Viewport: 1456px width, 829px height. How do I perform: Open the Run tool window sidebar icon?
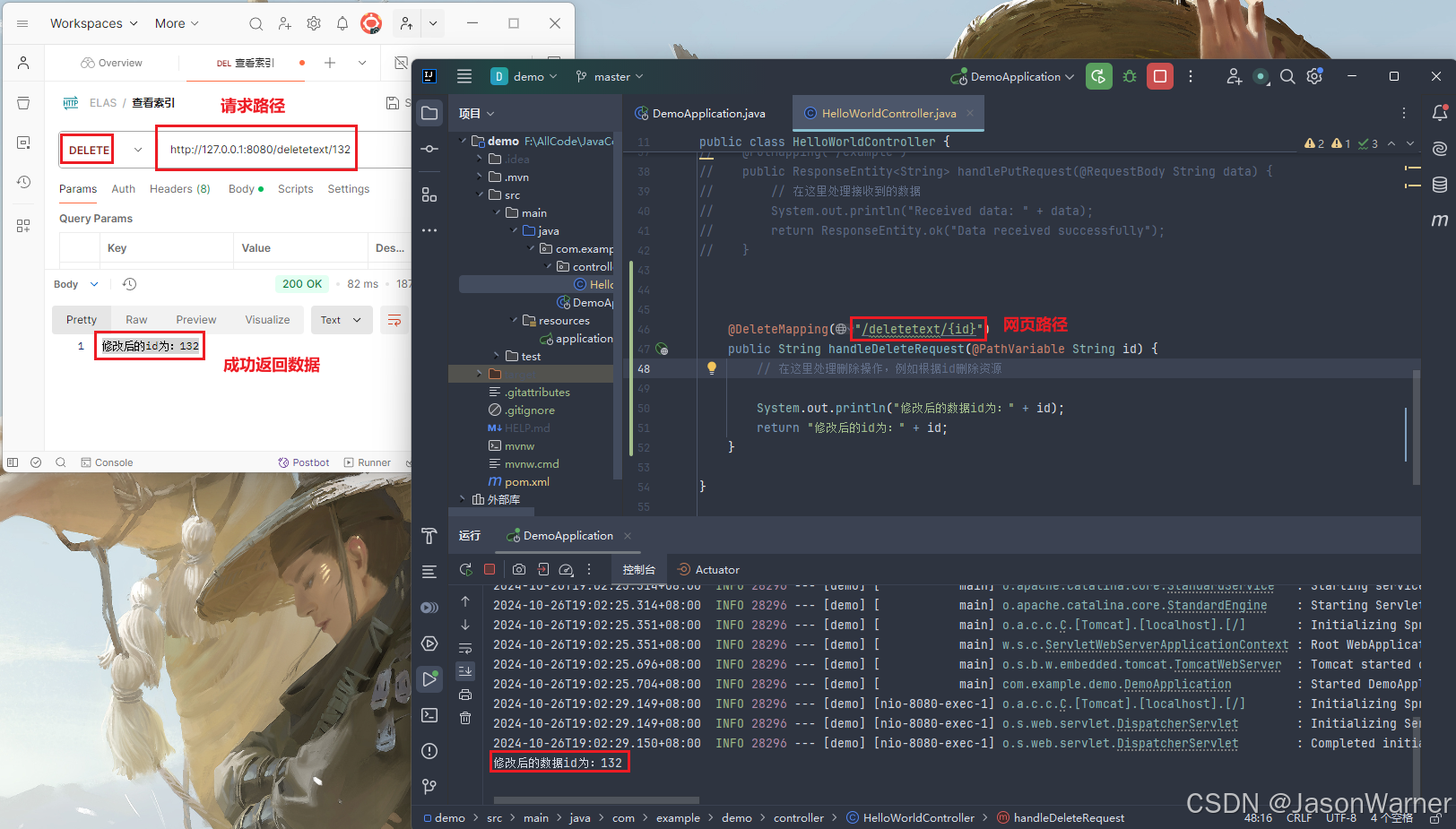click(429, 678)
